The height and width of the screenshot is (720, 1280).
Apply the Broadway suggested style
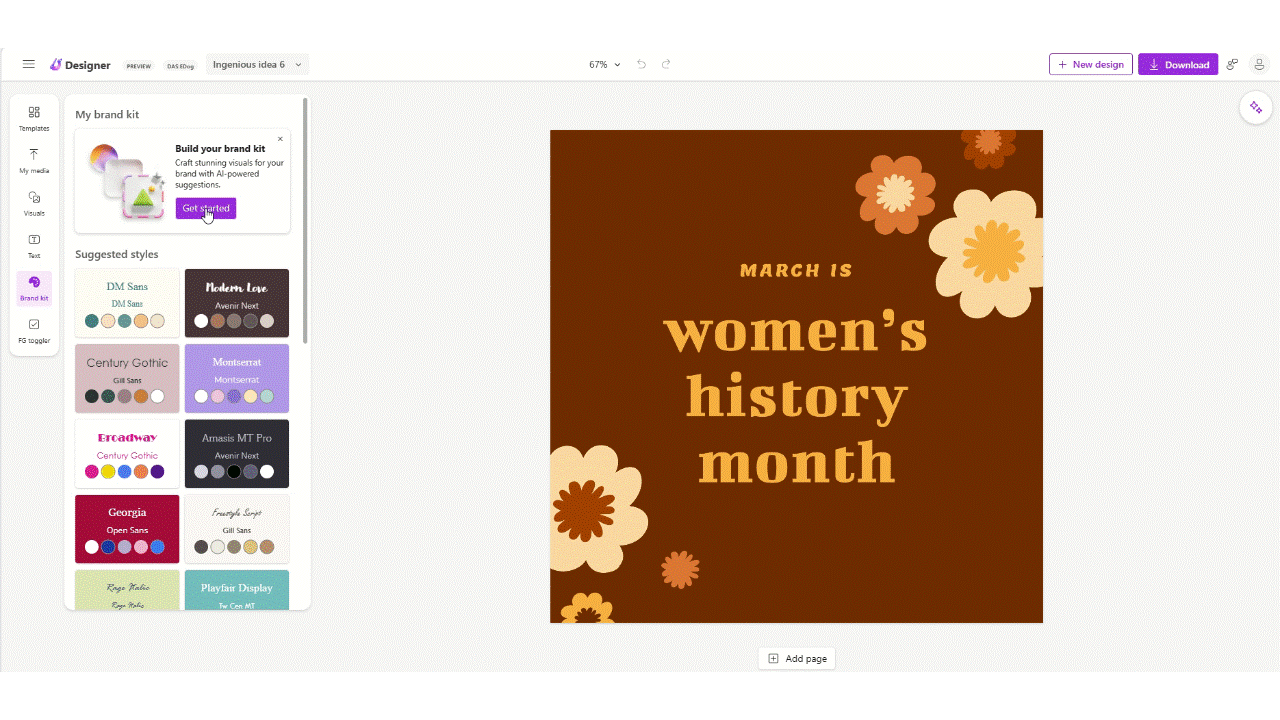[127, 454]
